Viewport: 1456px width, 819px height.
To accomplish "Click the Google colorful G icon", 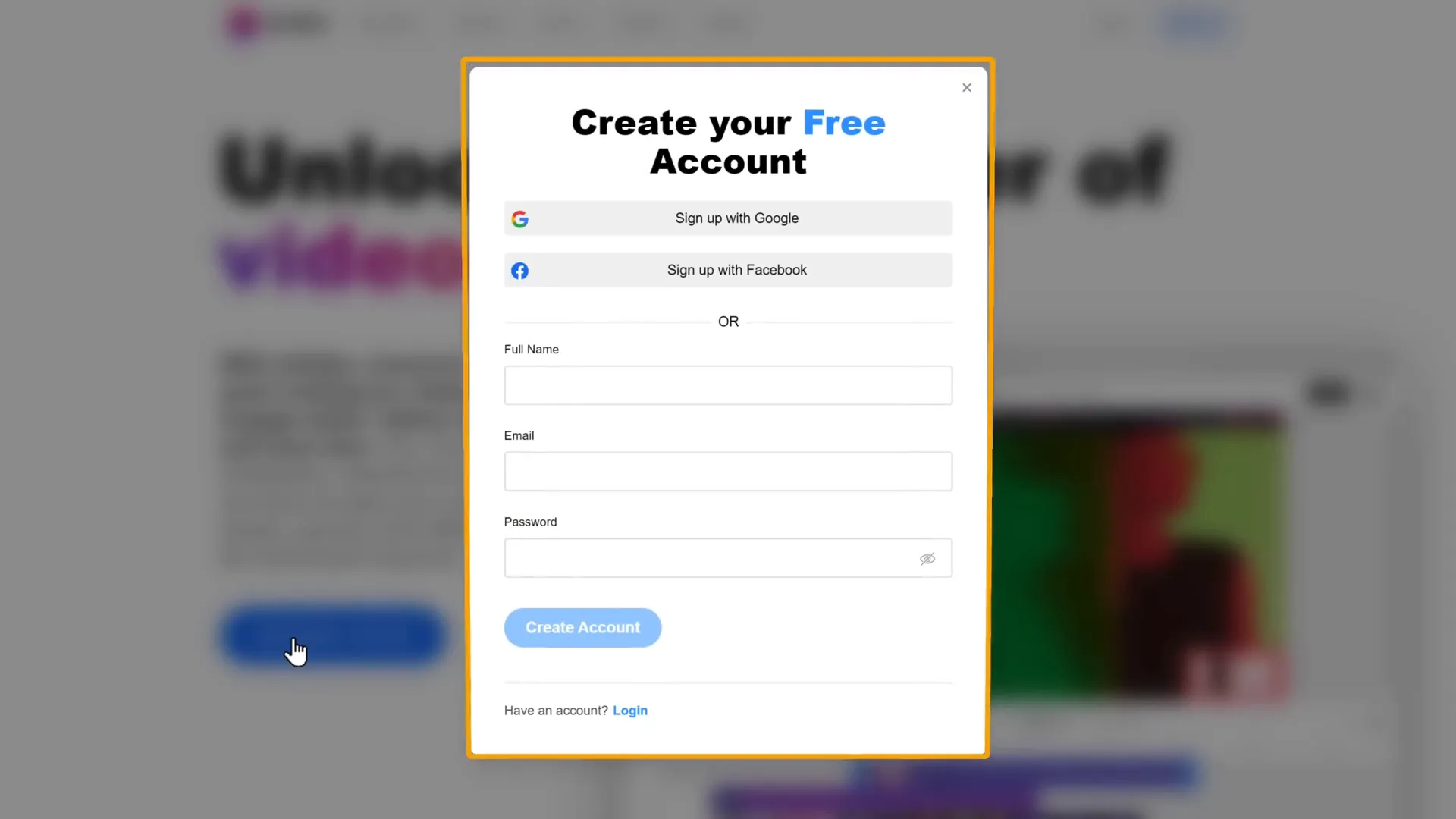I will [520, 218].
